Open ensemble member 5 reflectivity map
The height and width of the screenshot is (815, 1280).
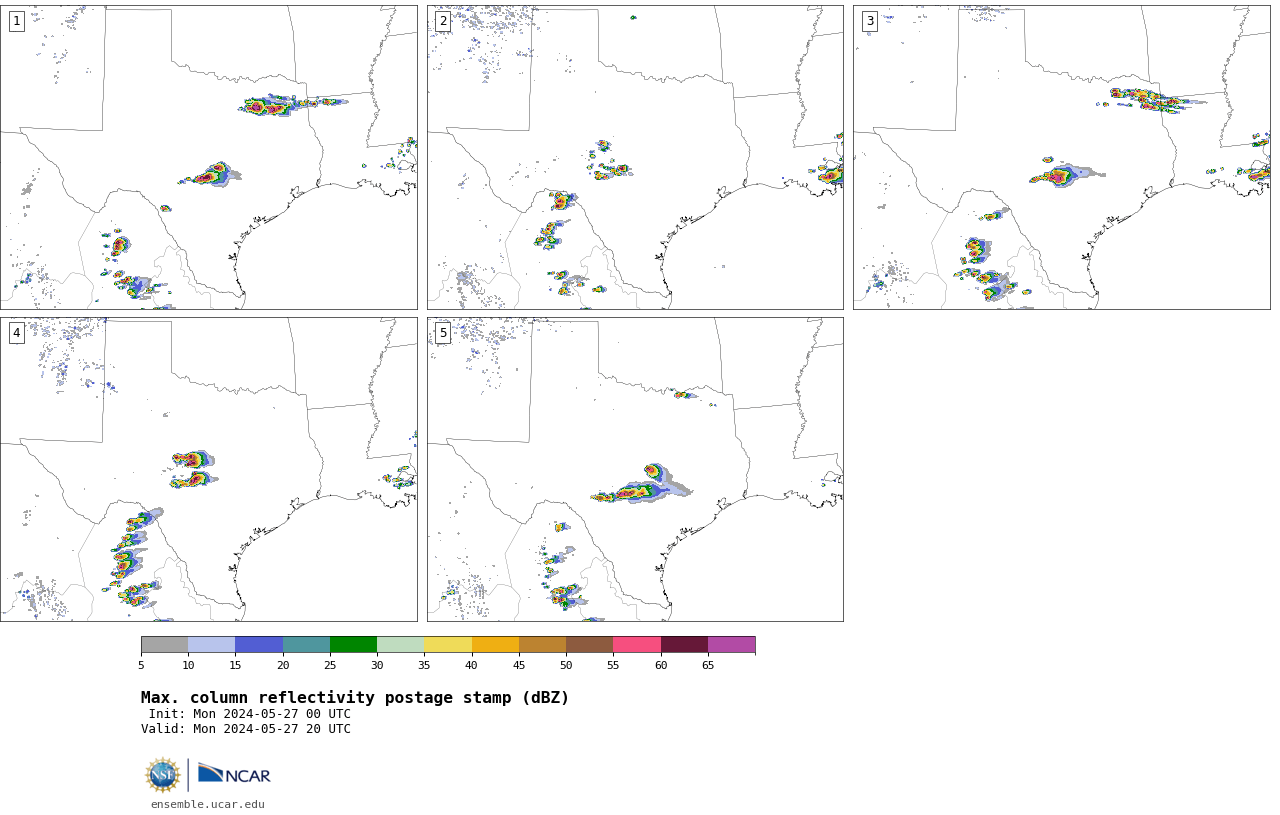pyautogui.click(x=635, y=470)
